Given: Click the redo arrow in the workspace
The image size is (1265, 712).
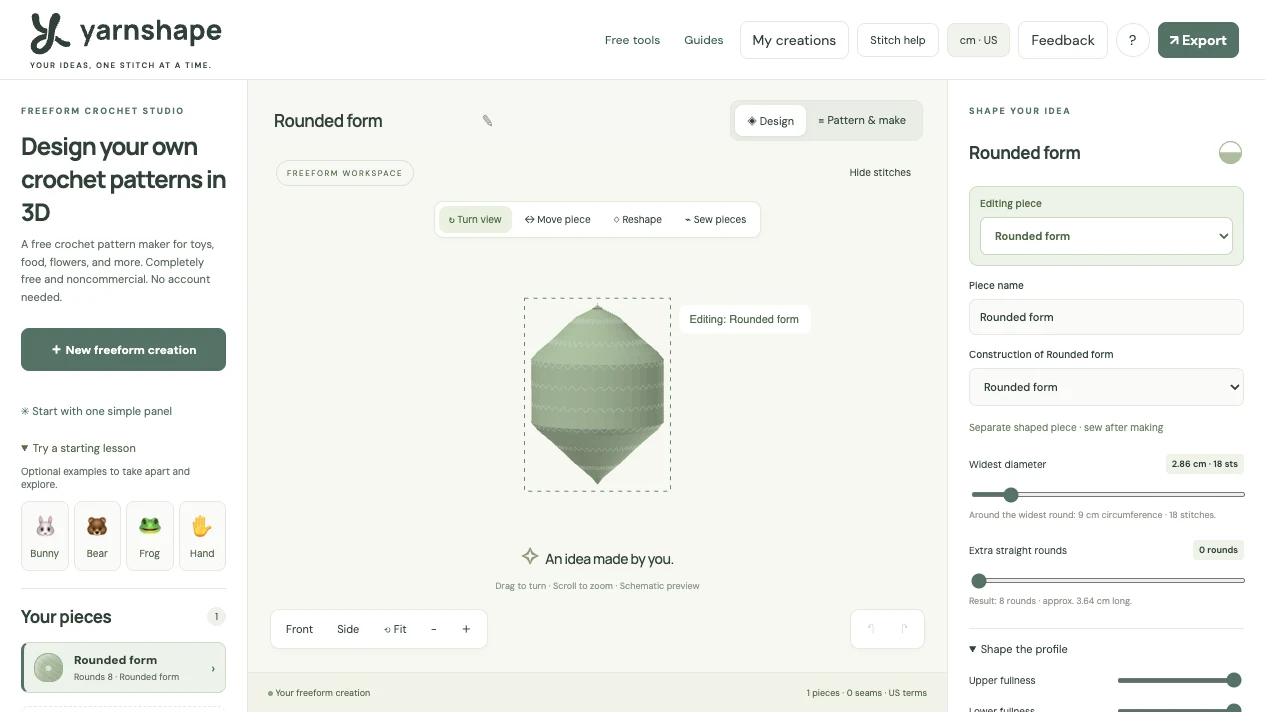Looking at the screenshot, I should 904,629.
